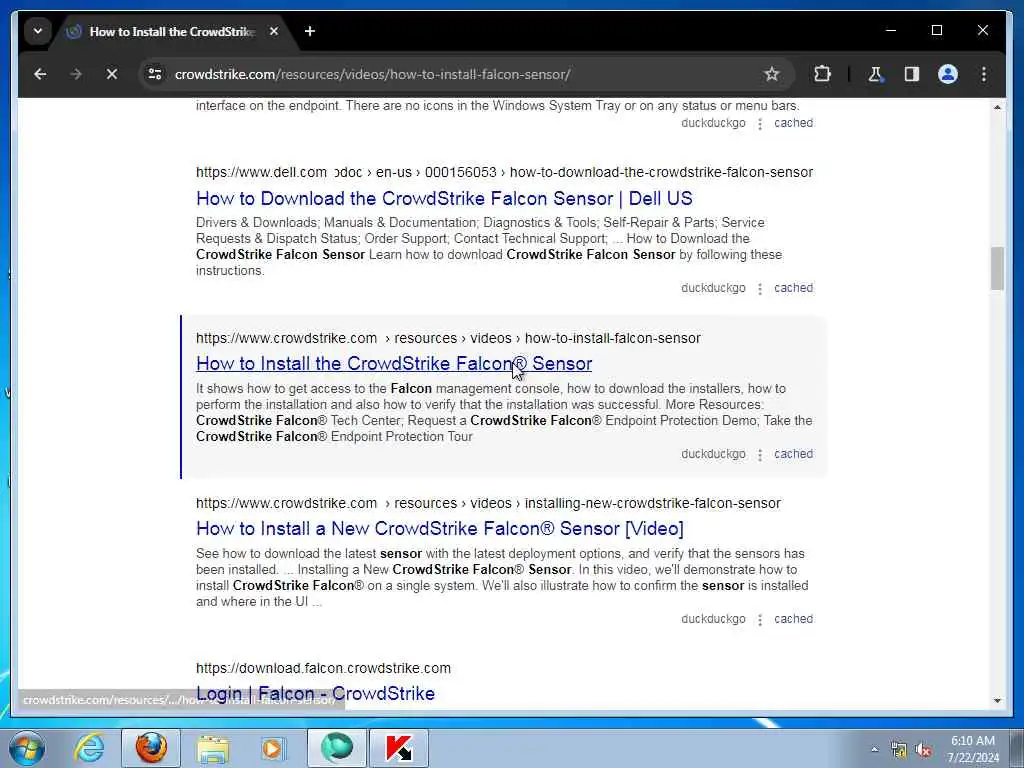
Task: Open the Extensions puzzle icon
Action: coord(822,74)
